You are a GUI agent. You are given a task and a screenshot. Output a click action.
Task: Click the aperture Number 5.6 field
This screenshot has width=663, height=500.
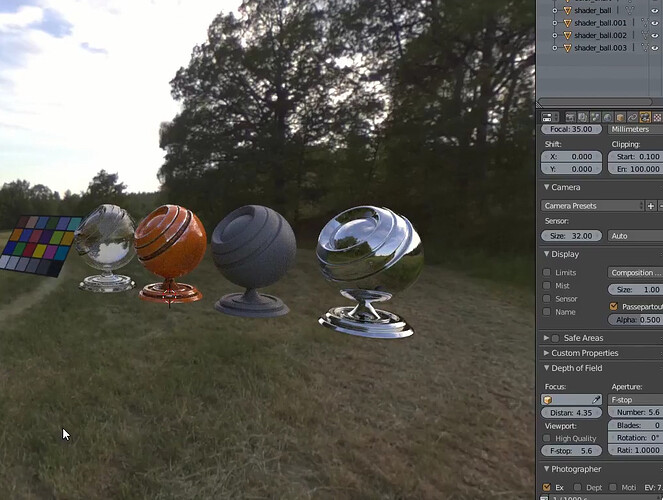click(635, 412)
